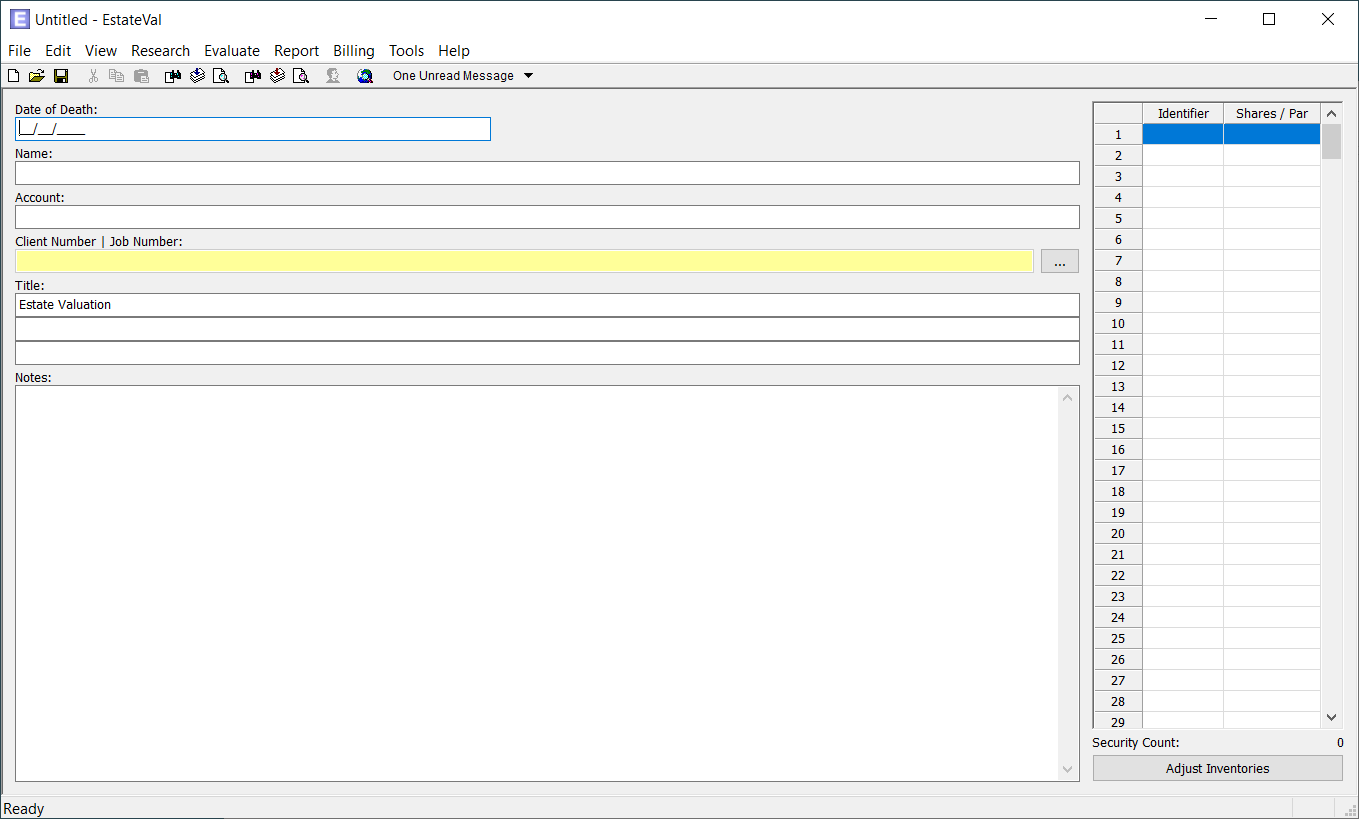1359x819 pixels.
Task: Click the ellipsis browse button for Client Number
Action: tap(1060, 261)
